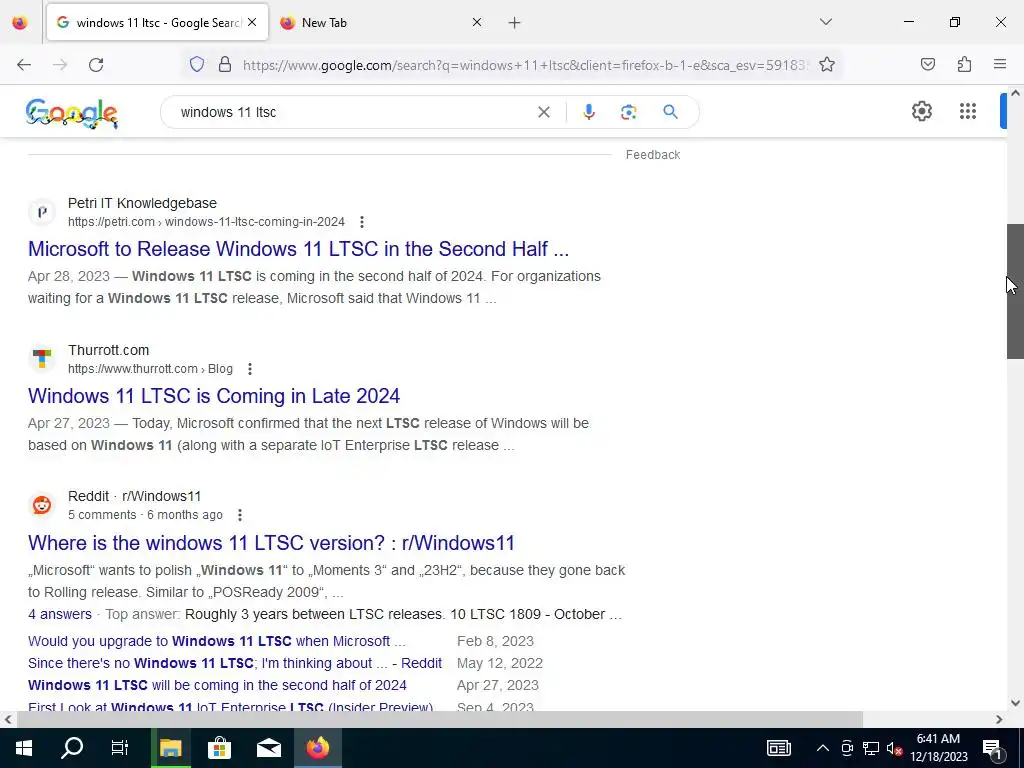Click 'Reddit · r/Windows11' source label
Screen dimensions: 1024x768
[135, 496]
